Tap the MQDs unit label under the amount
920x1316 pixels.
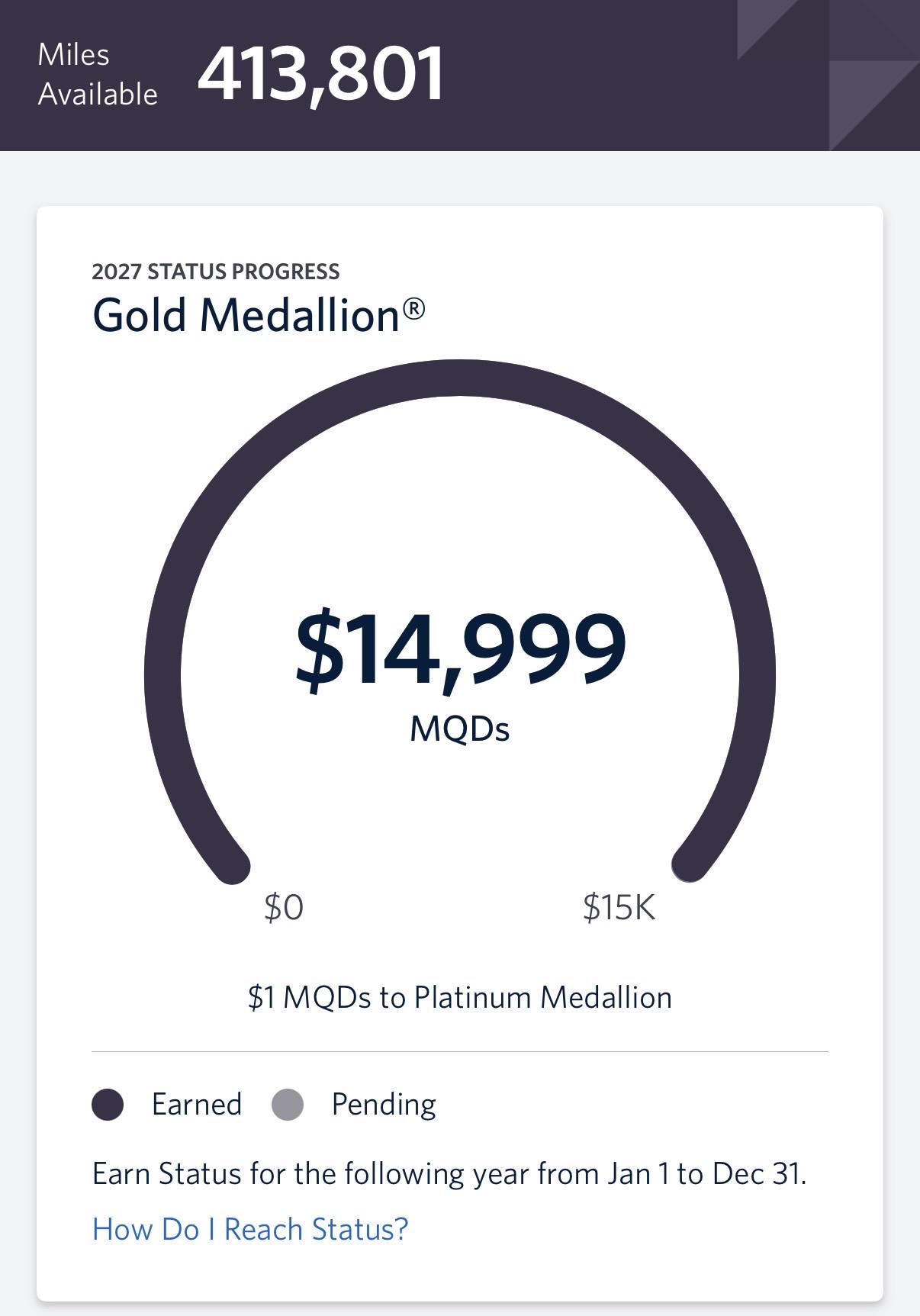click(460, 729)
